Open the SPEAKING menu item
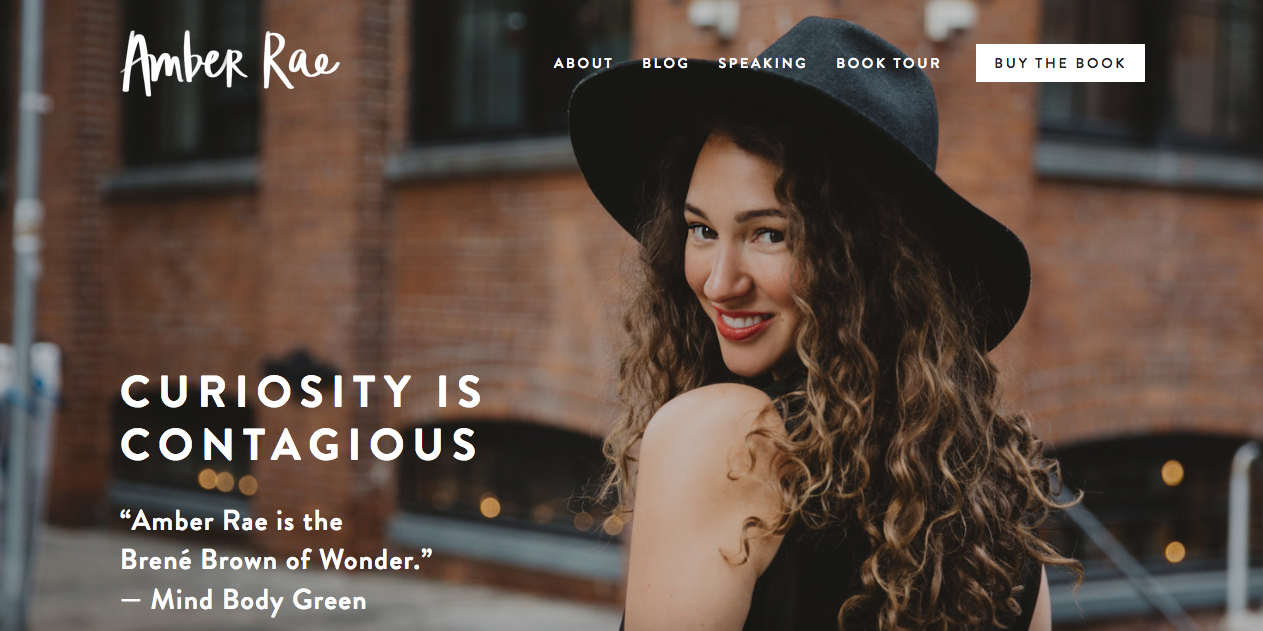This screenshot has height=631, width=1263. point(762,63)
